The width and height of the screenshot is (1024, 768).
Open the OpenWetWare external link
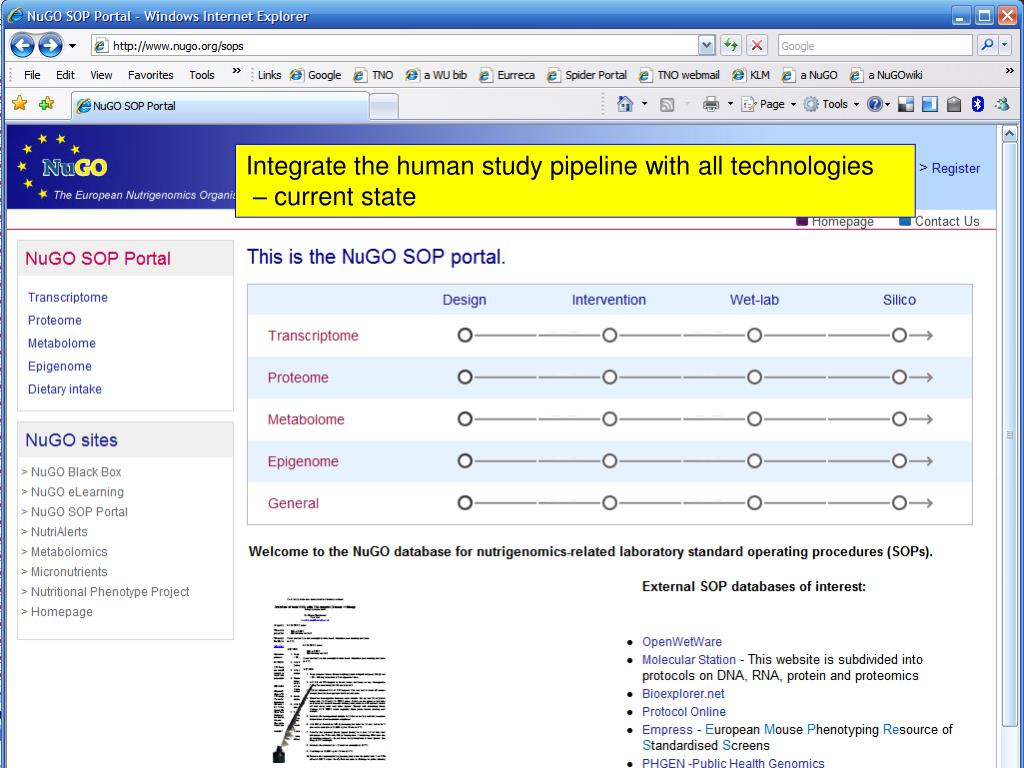coord(682,641)
